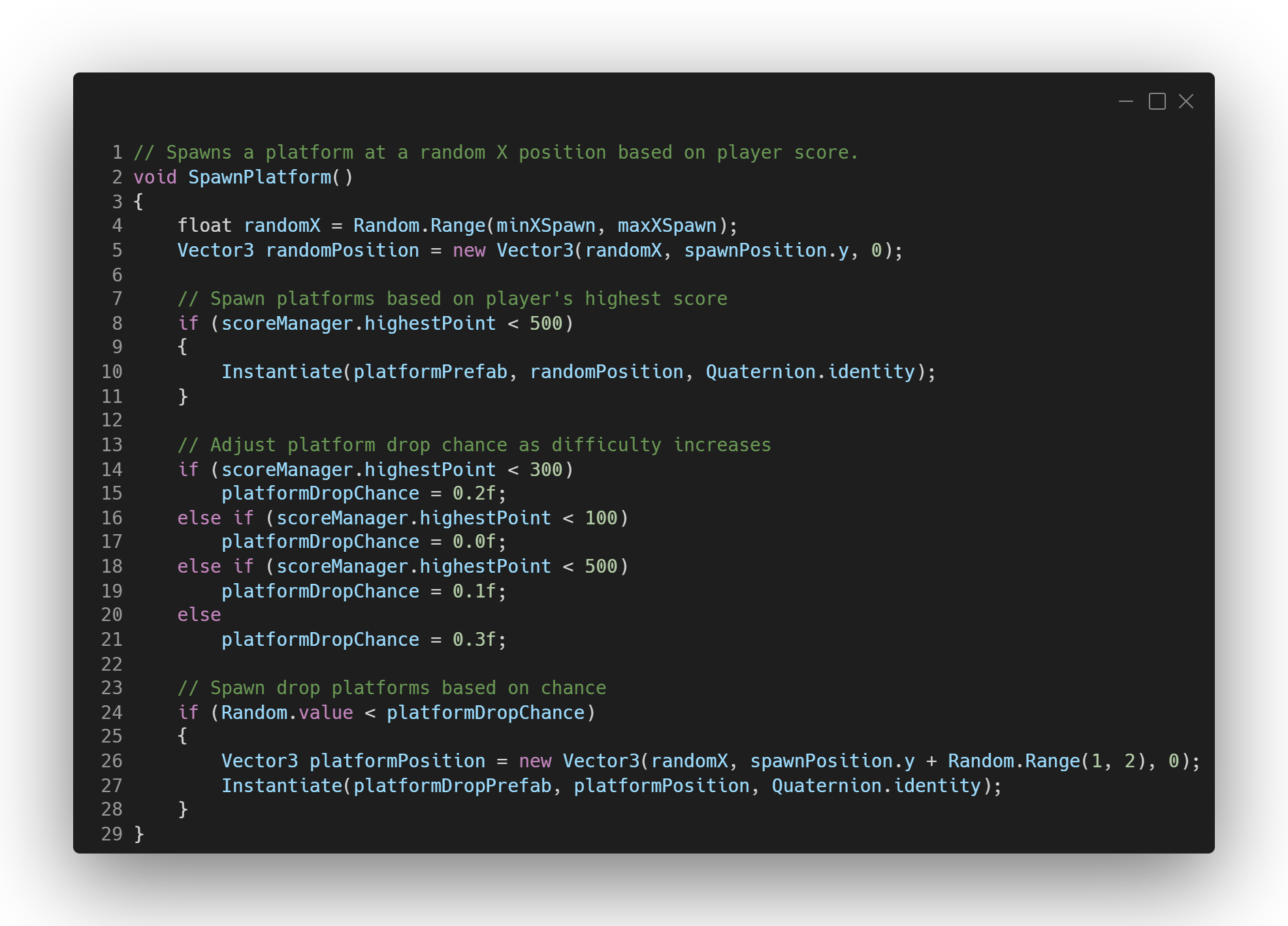Click the 'void' keyword on line 2
1288x926 pixels.
point(155,177)
